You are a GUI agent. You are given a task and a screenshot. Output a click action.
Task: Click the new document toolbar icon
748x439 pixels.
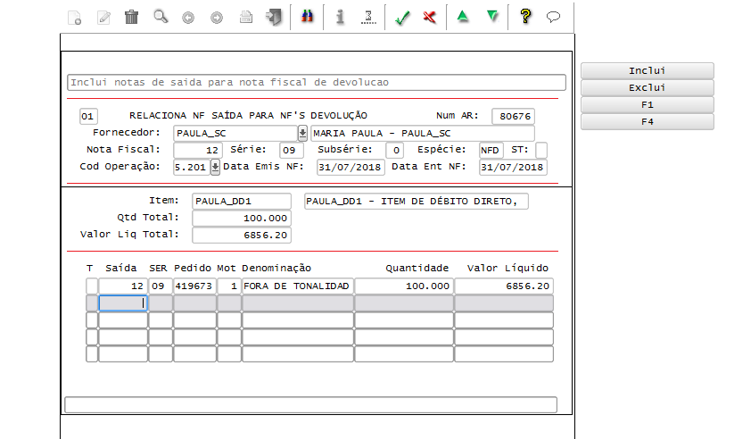pos(75,18)
